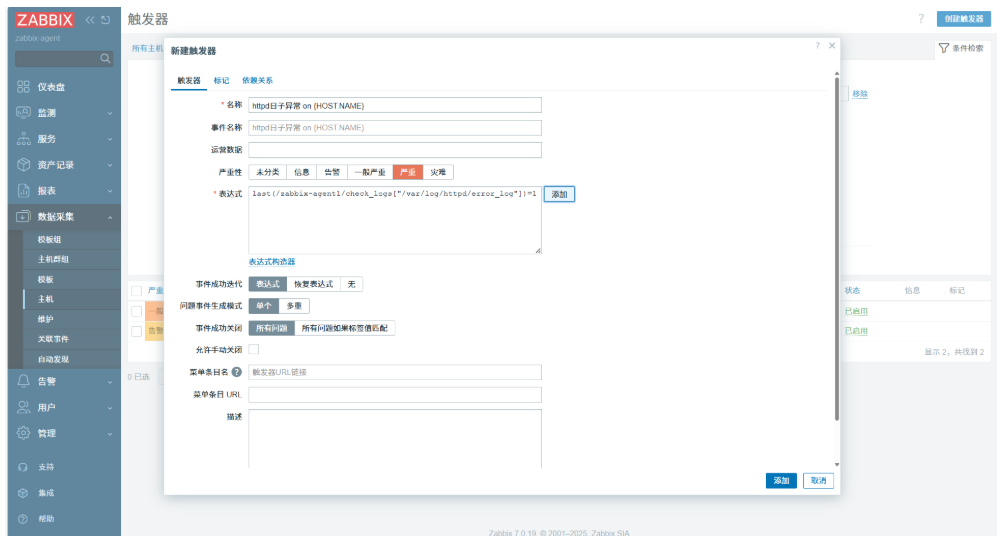Click into the 运营数据 input field
The height and width of the screenshot is (536, 997).
(x=395, y=150)
